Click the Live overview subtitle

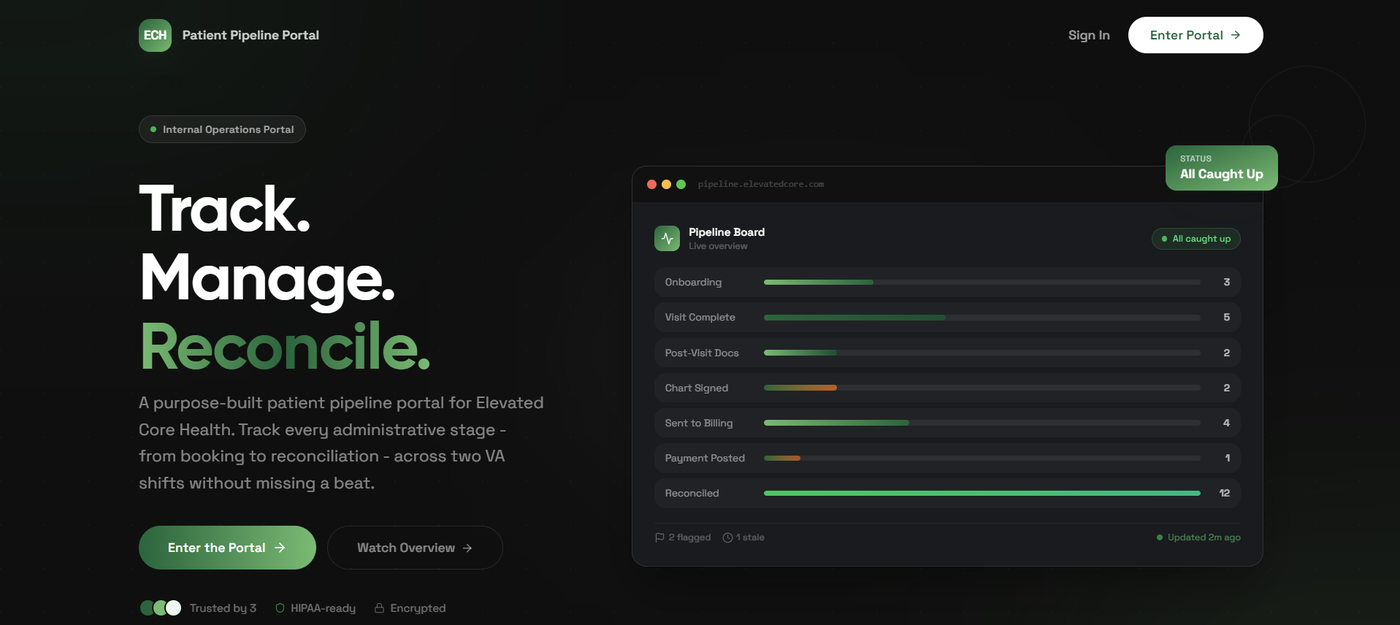pyautogui.click(x=718, y=246)
